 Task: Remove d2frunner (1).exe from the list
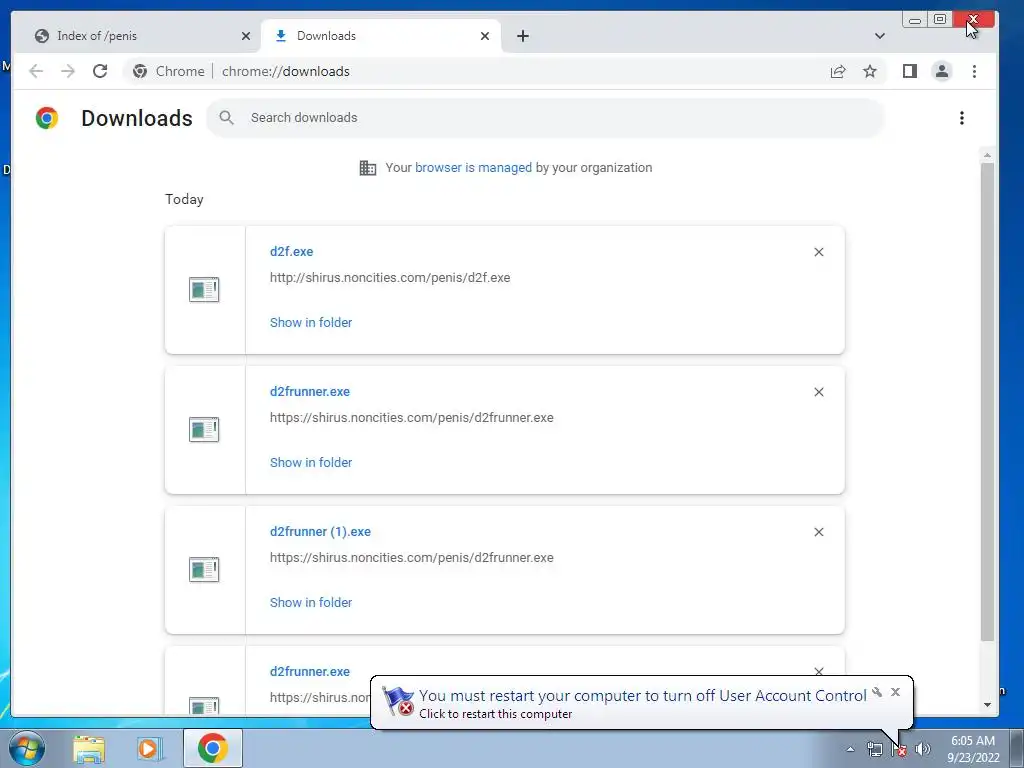point(819,532)
